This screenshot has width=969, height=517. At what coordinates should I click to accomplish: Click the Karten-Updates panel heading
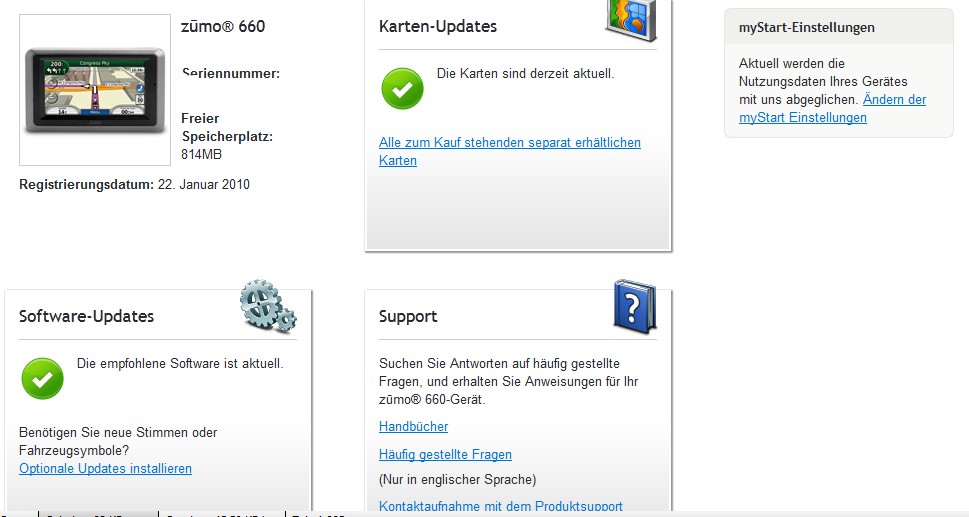coord(438,26)
